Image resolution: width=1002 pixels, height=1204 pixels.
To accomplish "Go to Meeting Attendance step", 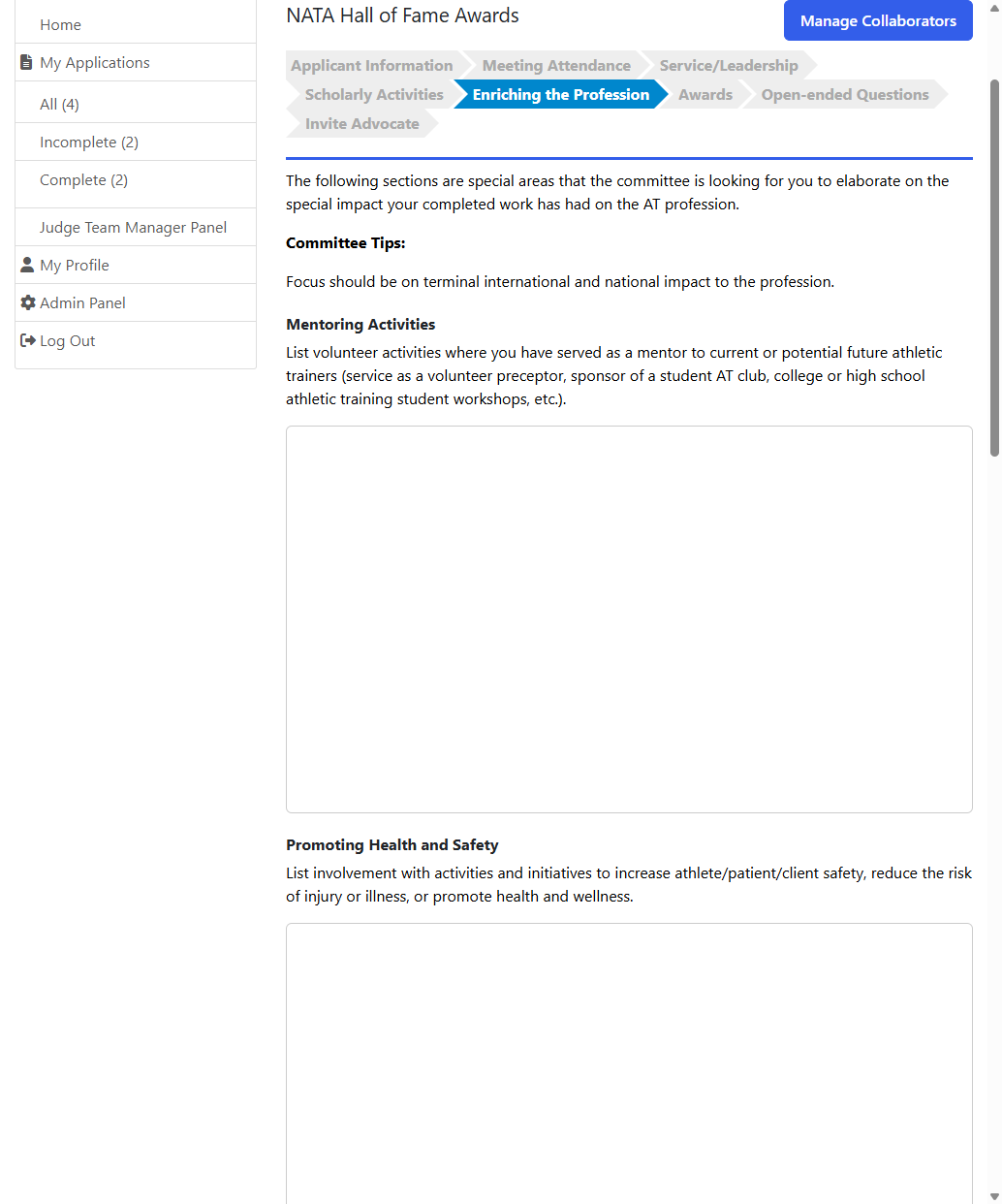I will [556, 65].
